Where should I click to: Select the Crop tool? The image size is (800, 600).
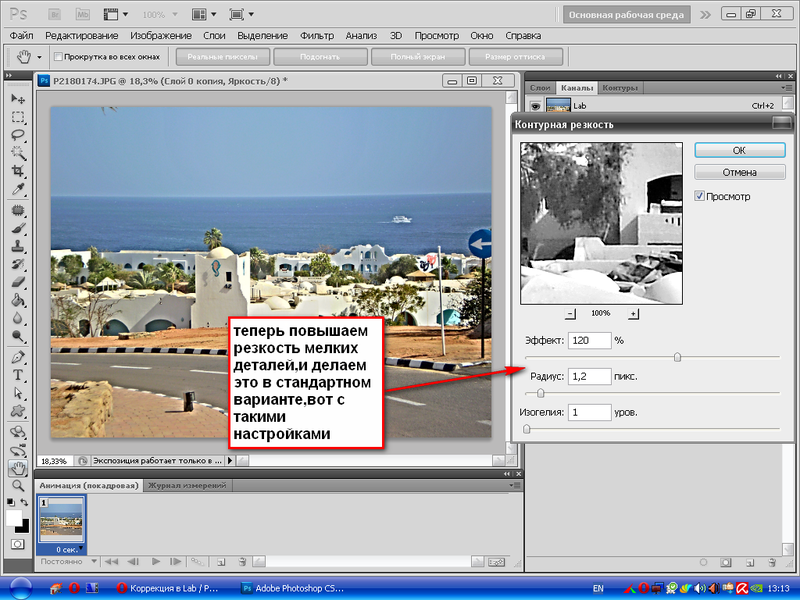pyautogui.click(x=18, y=172)
